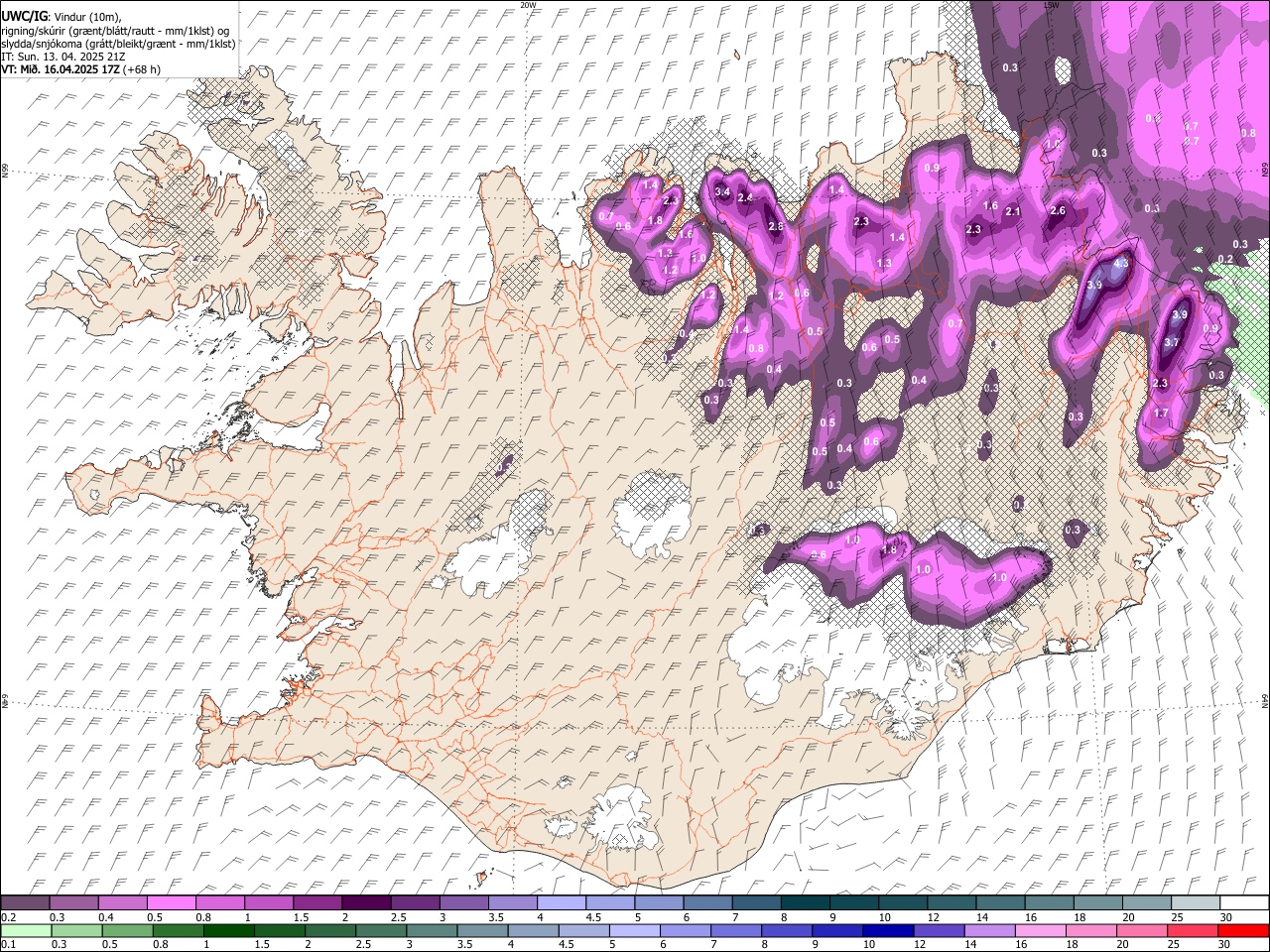Click the bright red swatch starting at 30 in lower legend row
1270x952 pixels.
(x=1243, y=930)
